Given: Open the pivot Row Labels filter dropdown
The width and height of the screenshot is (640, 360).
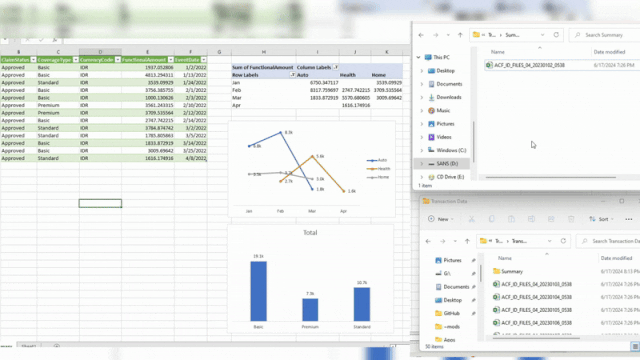Looking at the screenshot, I should tap(292, 75).
